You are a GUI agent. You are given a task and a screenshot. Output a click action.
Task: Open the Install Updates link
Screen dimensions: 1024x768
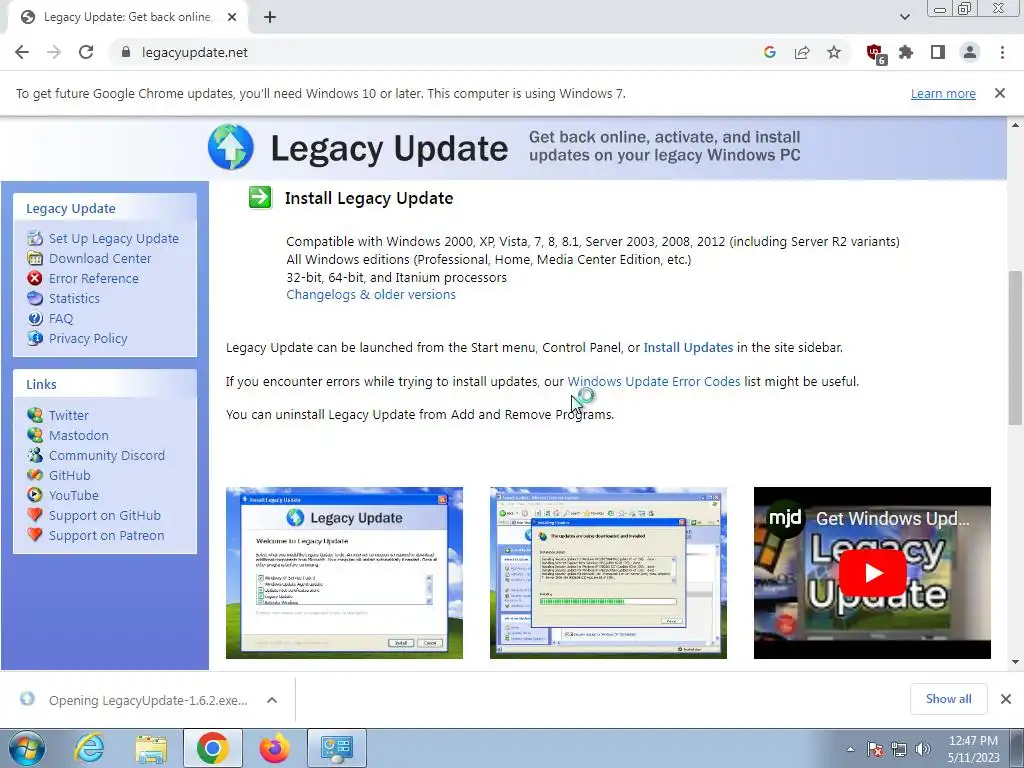coord(688,347)
